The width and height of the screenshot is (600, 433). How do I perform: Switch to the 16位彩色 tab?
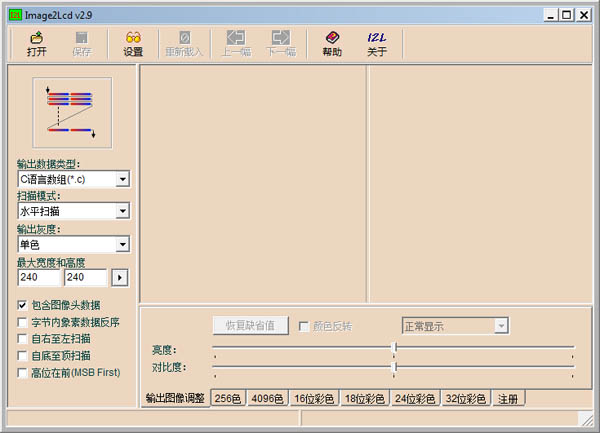coord(314,399)
